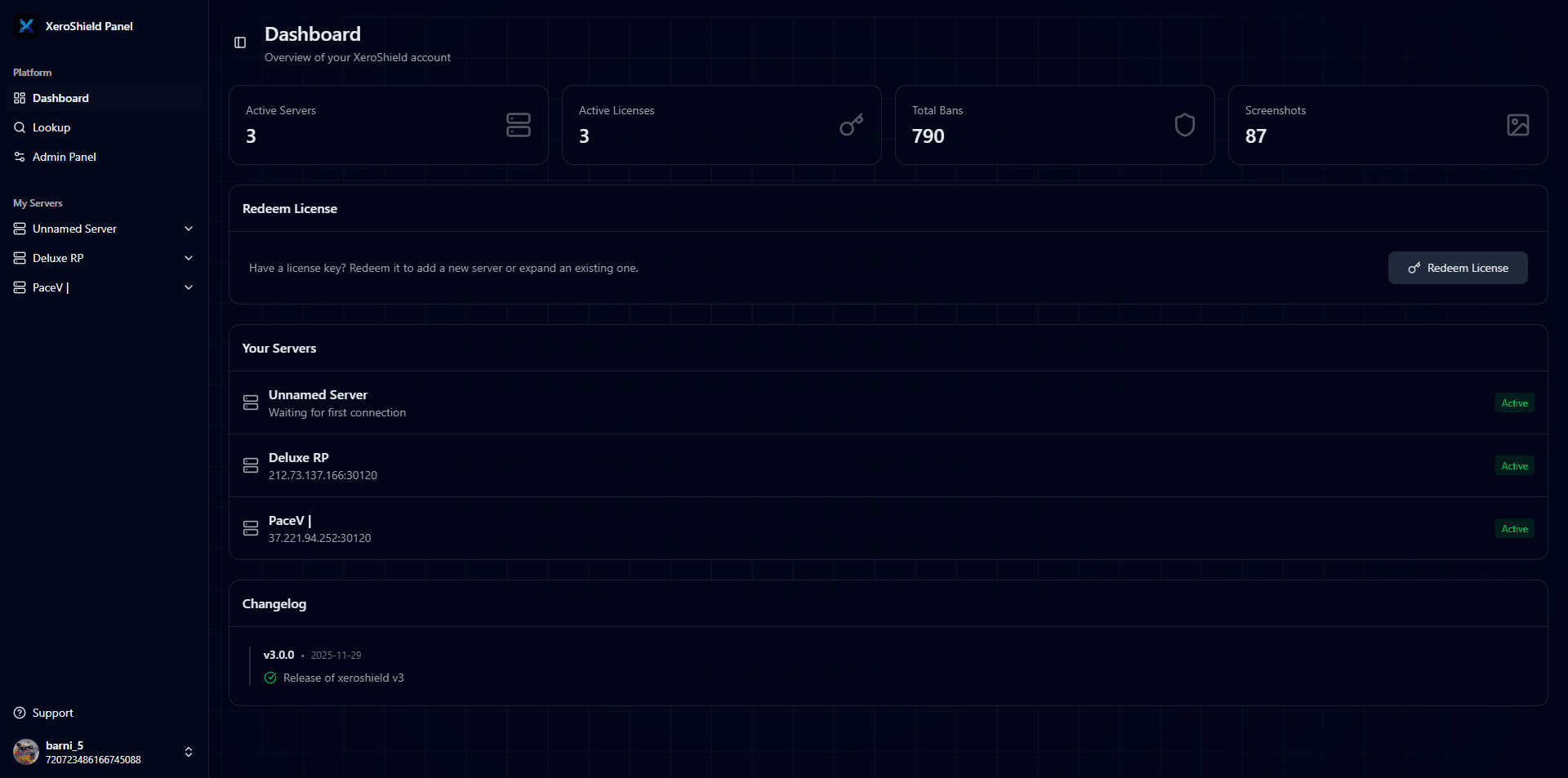The width and height of the screenshot is (1568, 778).
Task: Click the Support help icon
Action: point(18,713)
